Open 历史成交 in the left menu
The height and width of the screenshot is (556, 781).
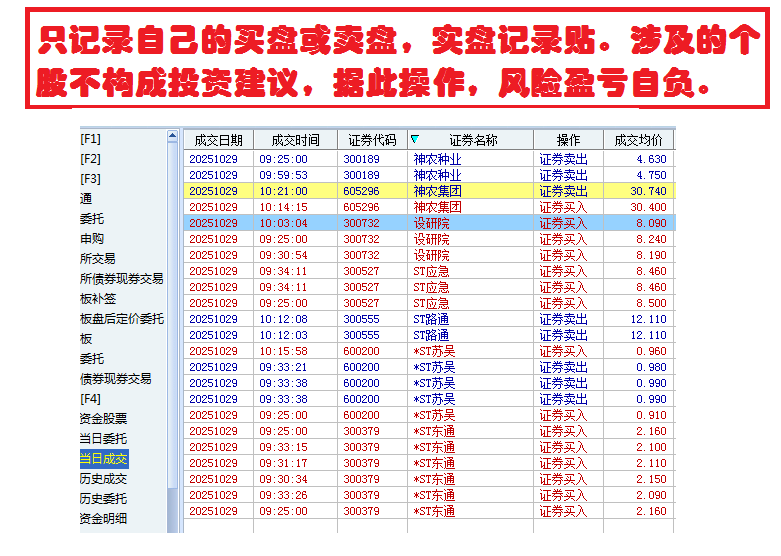[104, 479]
